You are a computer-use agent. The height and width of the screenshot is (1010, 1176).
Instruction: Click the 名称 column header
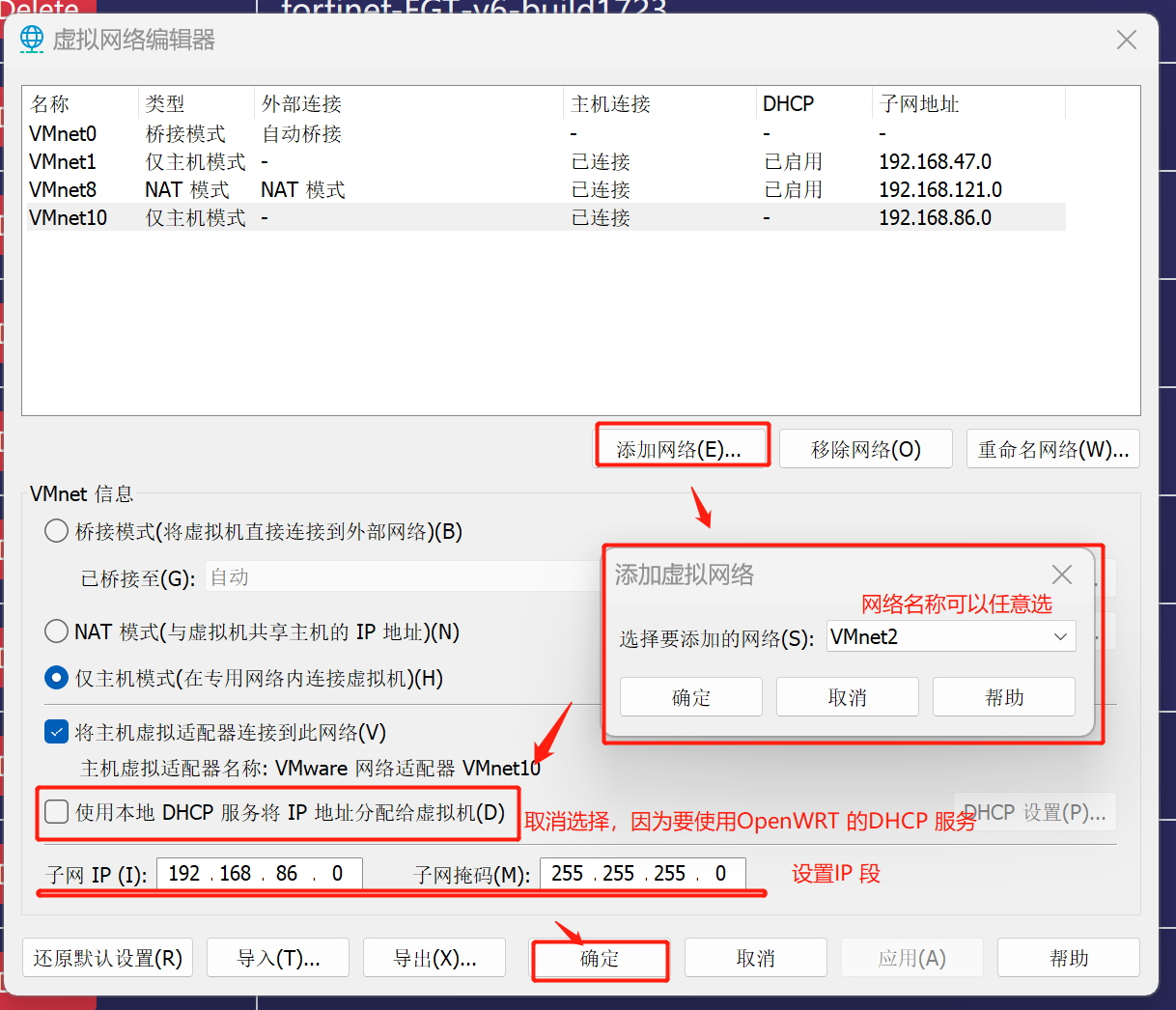click(81, 103)
